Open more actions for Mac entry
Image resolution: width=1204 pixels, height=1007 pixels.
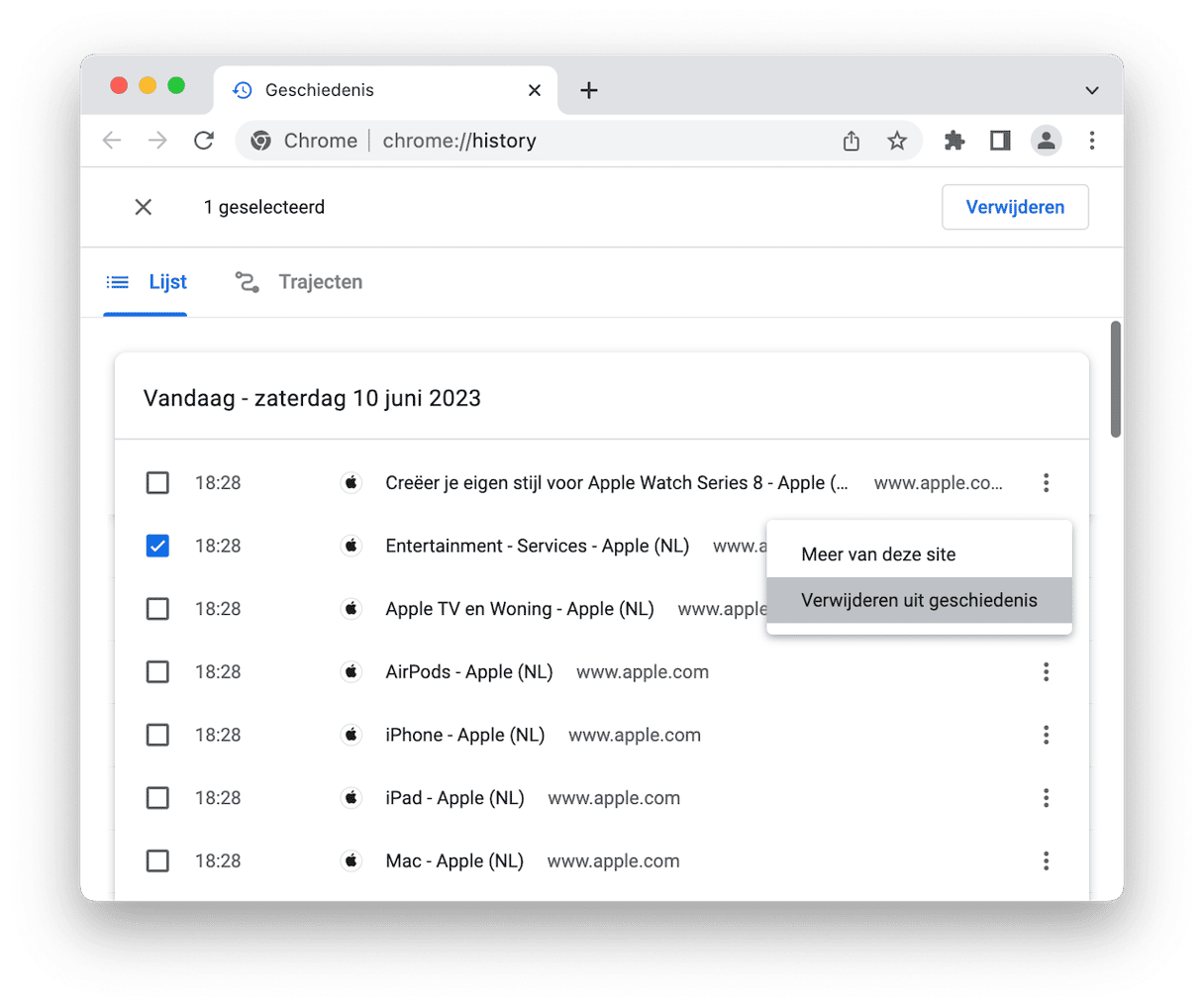coord(1046,861)
